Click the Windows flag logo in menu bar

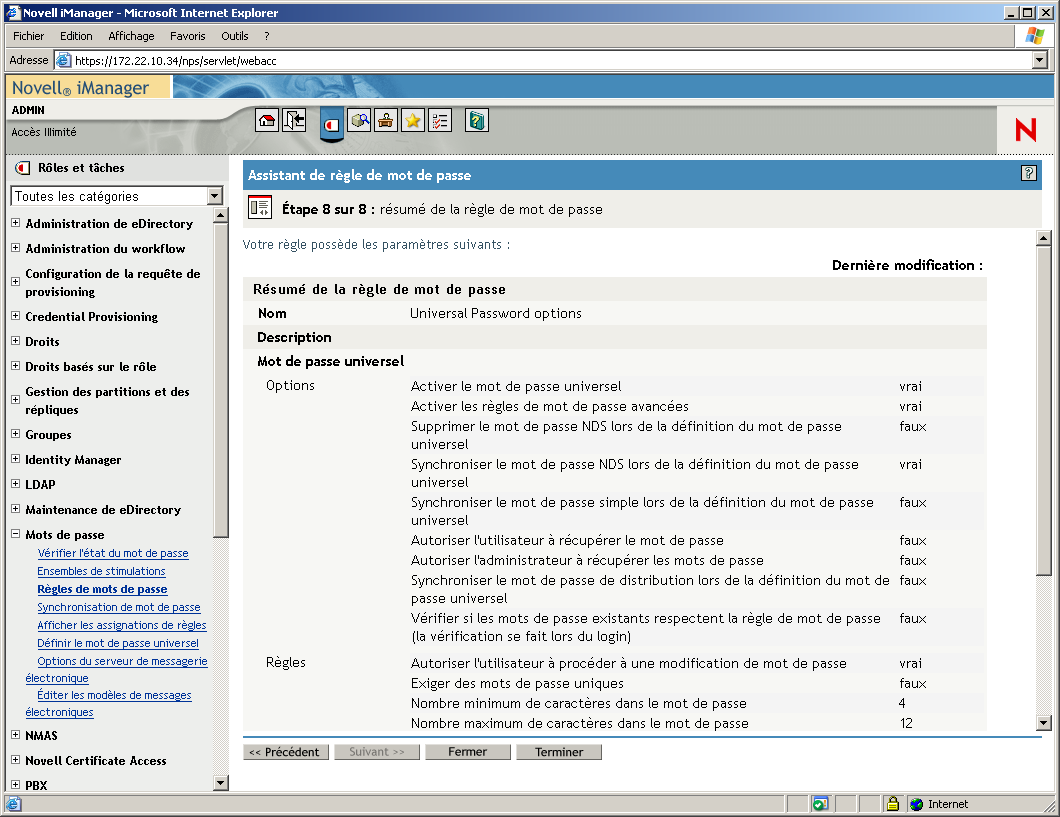click(x=1034, y=35)
